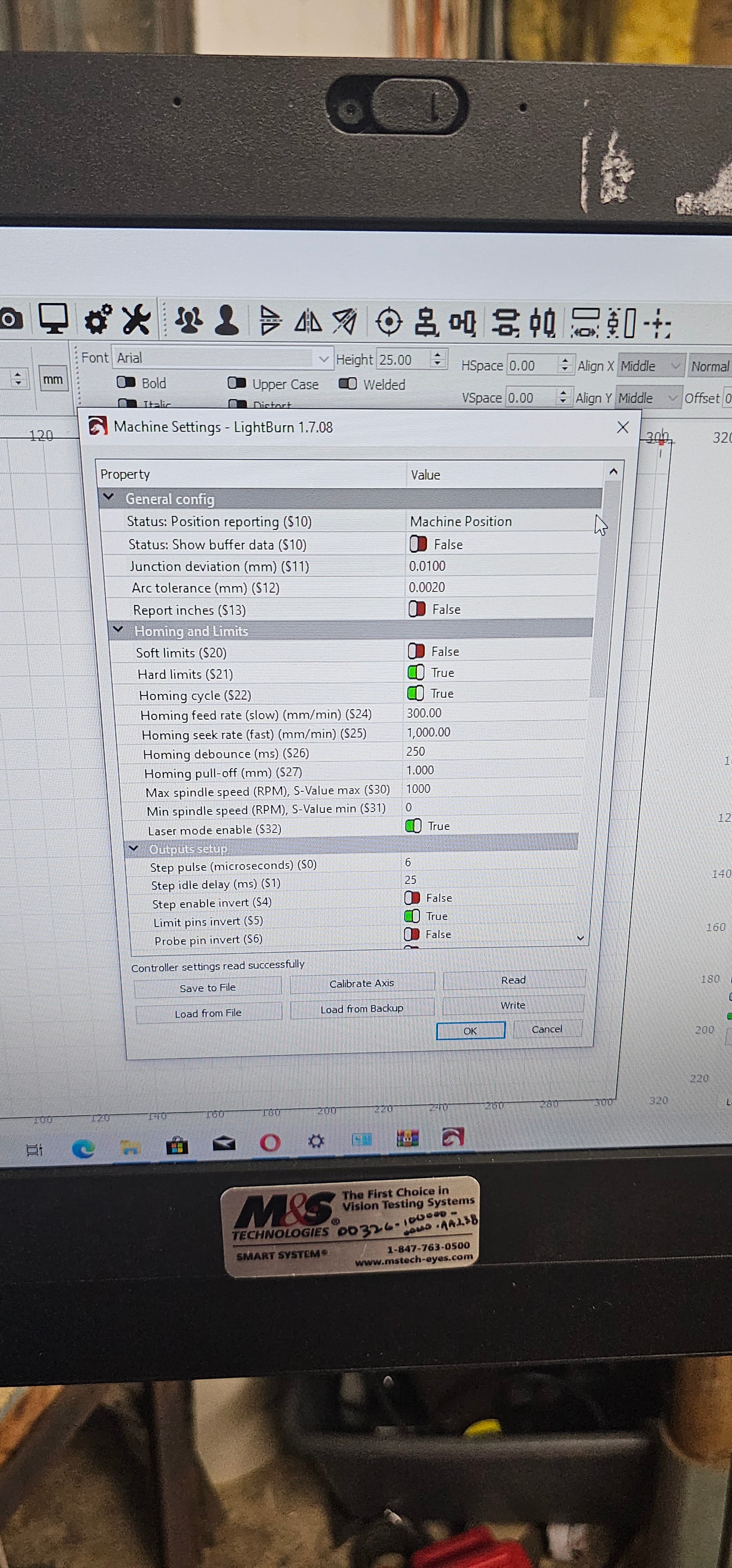Enable Soft limits ($20) toggle
Image resolution: width=732 pixels, height=1568 pixels.
coord(416,651)
